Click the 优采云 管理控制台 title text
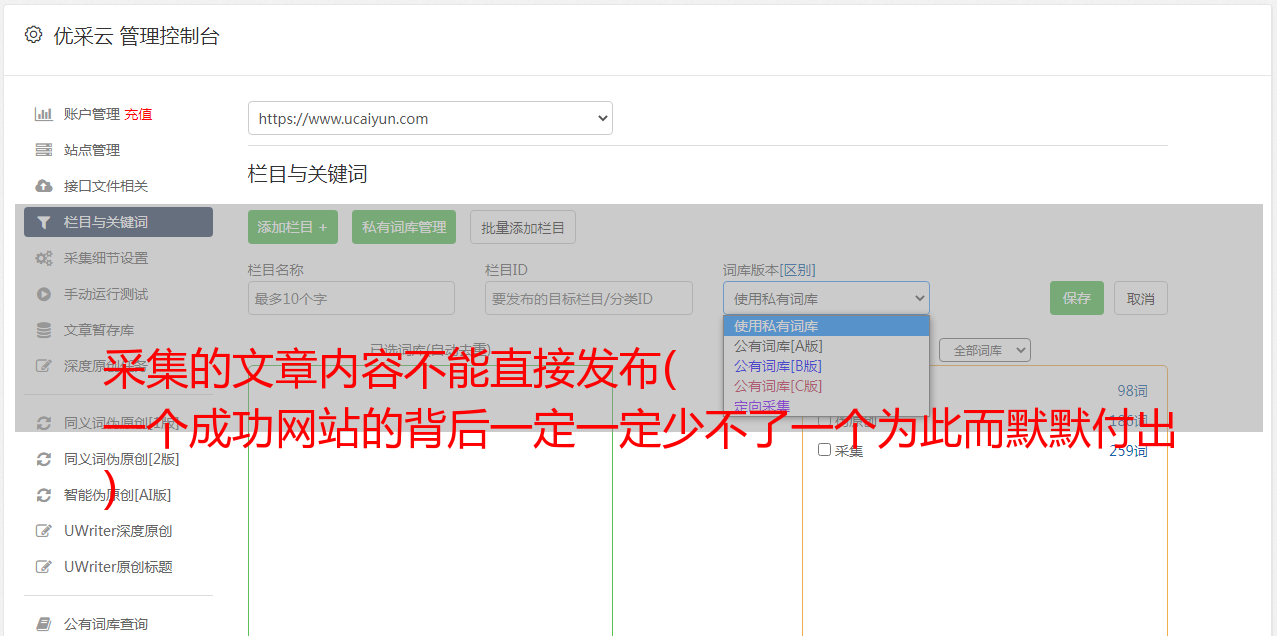 [136, 36]
